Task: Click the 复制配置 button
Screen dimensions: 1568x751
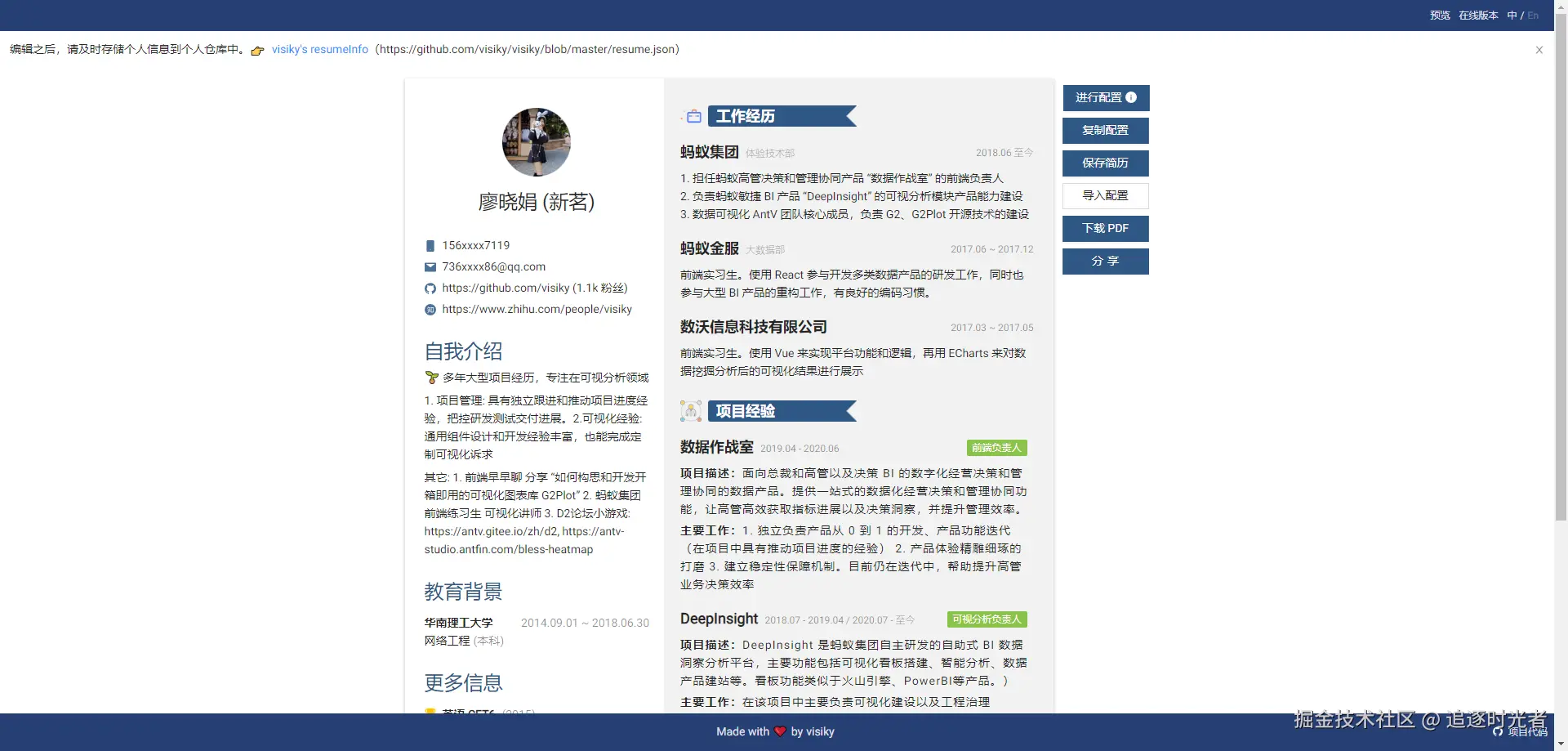Action: [x=1106, y=131]
